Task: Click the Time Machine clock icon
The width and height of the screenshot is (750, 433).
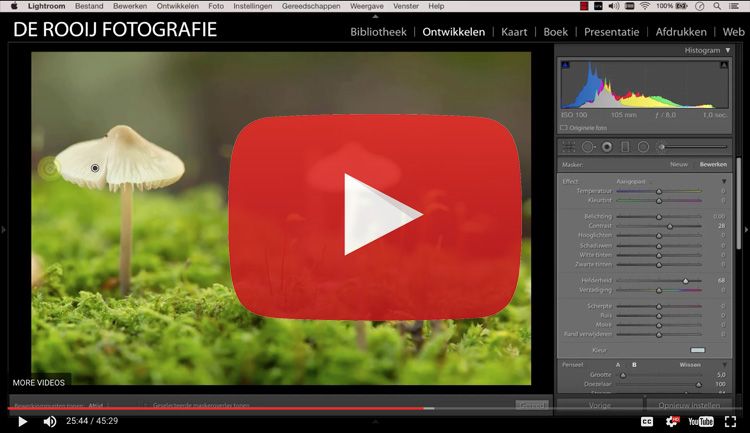Action: [x=699, y=6]
